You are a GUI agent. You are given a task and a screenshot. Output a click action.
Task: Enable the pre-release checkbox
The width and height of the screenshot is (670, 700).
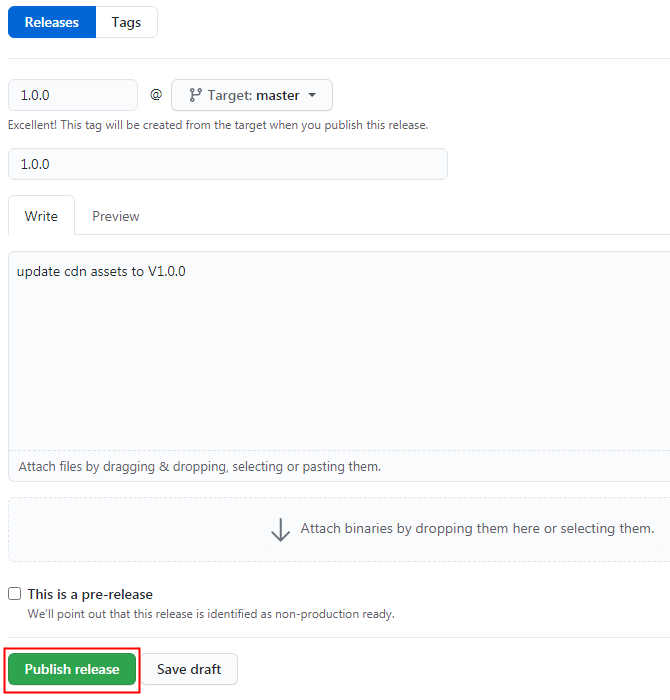pos(15,594)
